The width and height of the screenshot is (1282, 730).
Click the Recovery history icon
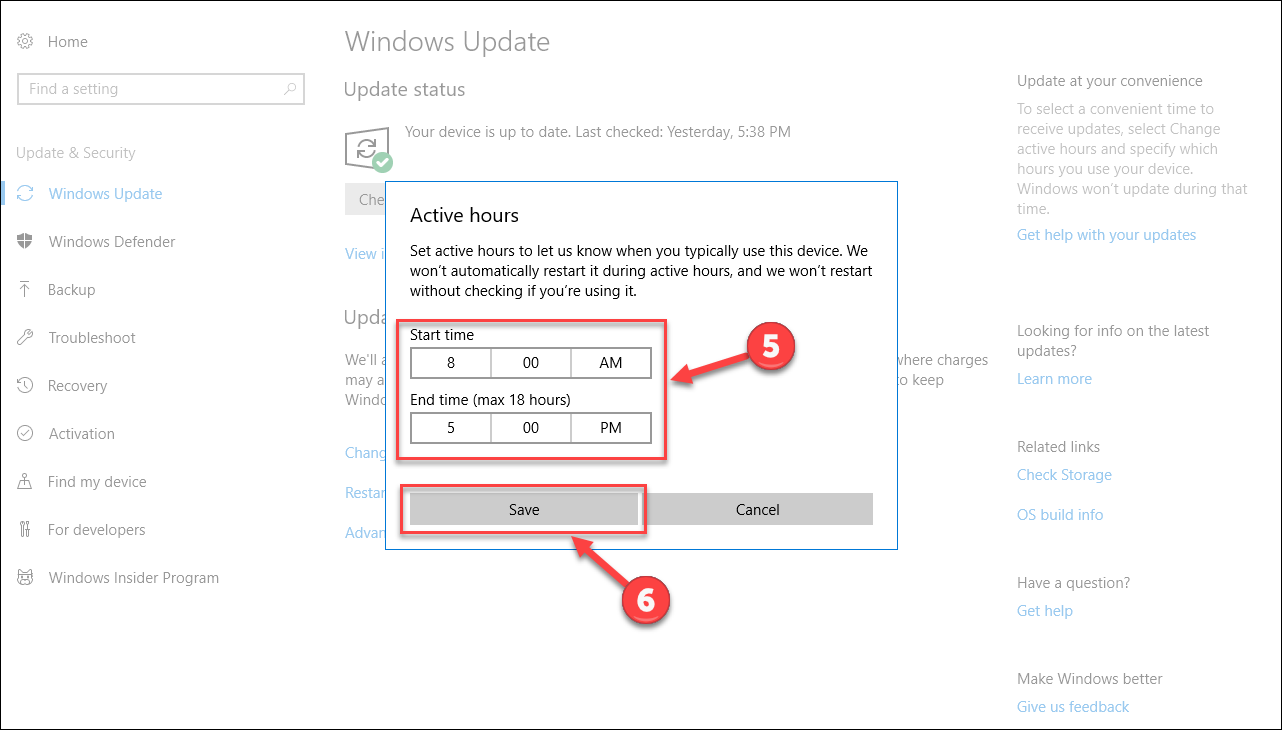click(x=26, y=386)
